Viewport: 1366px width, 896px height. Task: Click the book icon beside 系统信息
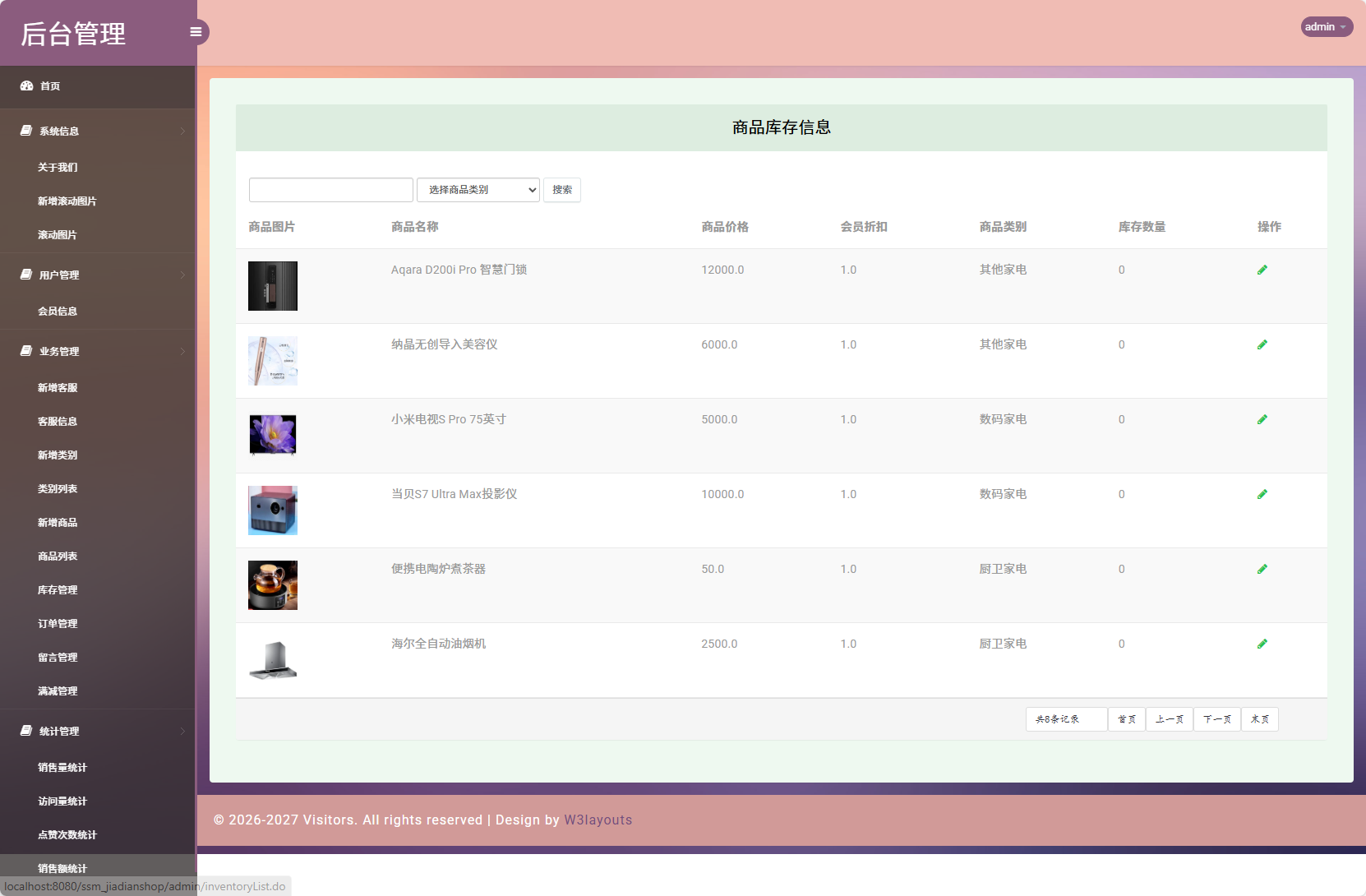click(x=26, y=131)
